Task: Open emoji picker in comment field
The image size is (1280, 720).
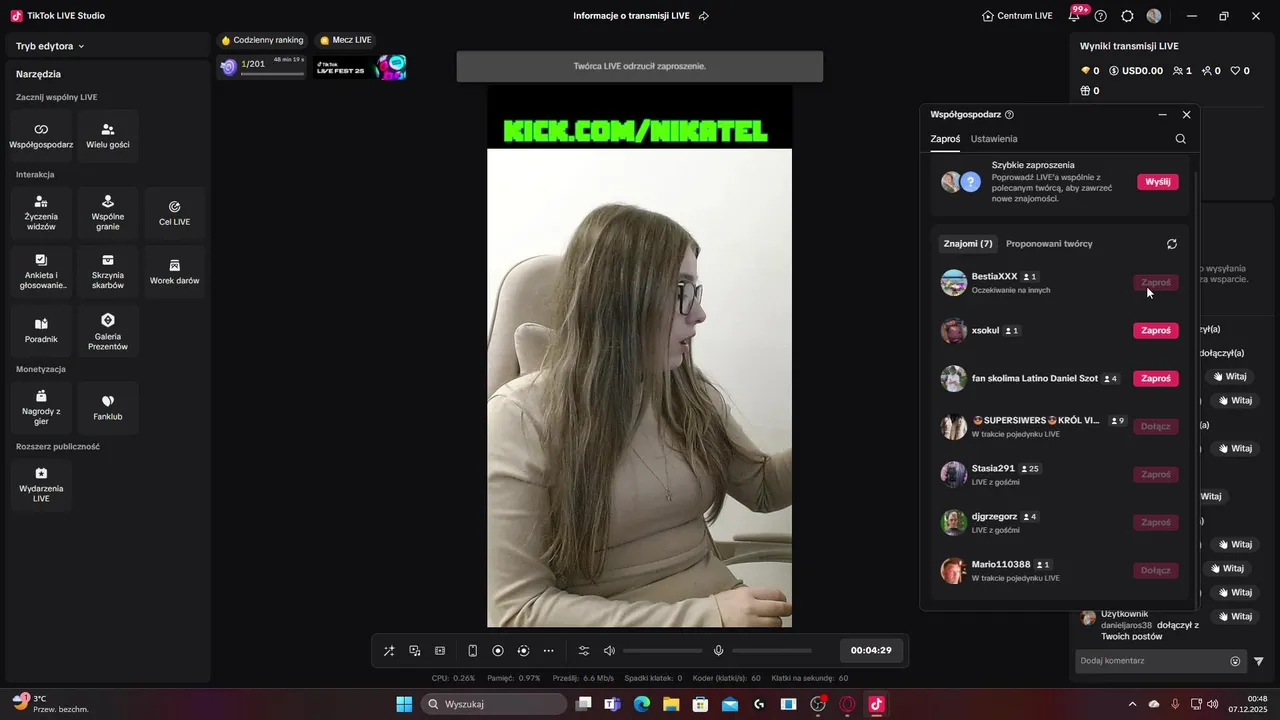Action: [1235, 661]
